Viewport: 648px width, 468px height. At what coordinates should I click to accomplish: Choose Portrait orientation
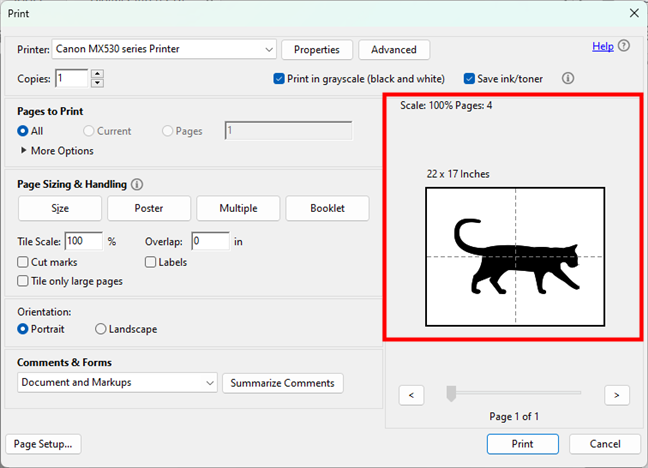[x=23, y=329]
